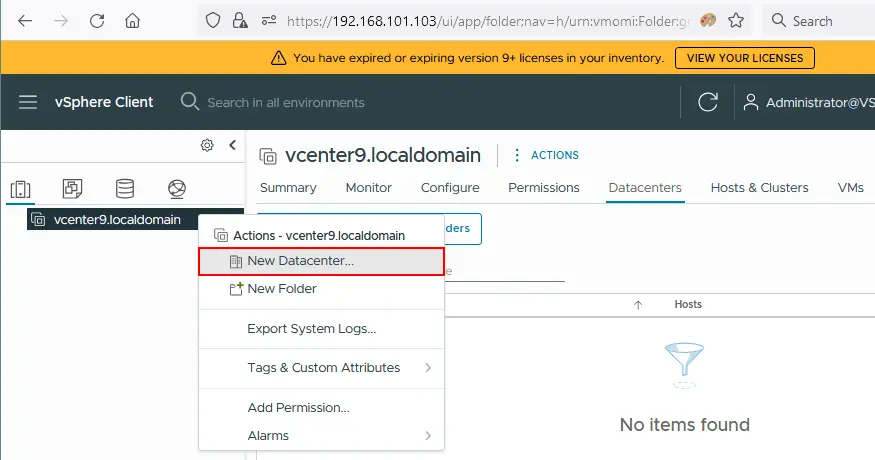
Task: Open the site permissions icon in address bar
Action: pyautogui.click(x=269, y=21)
